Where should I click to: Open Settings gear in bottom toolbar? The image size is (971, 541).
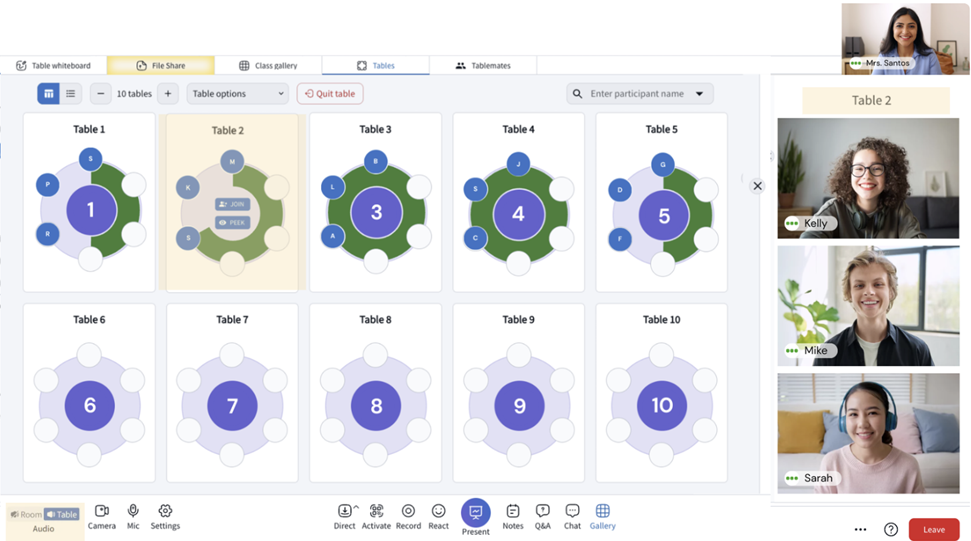point(165,511)
